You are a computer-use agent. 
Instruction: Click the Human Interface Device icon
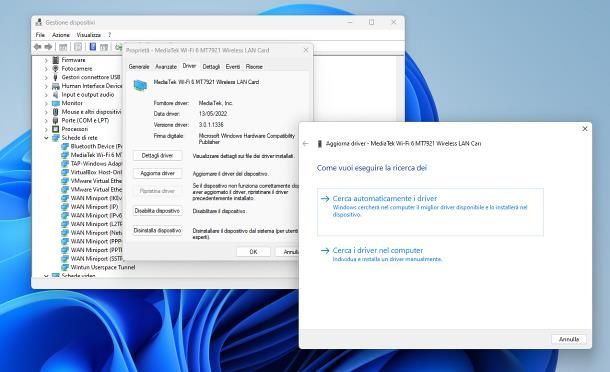[56, 86]
